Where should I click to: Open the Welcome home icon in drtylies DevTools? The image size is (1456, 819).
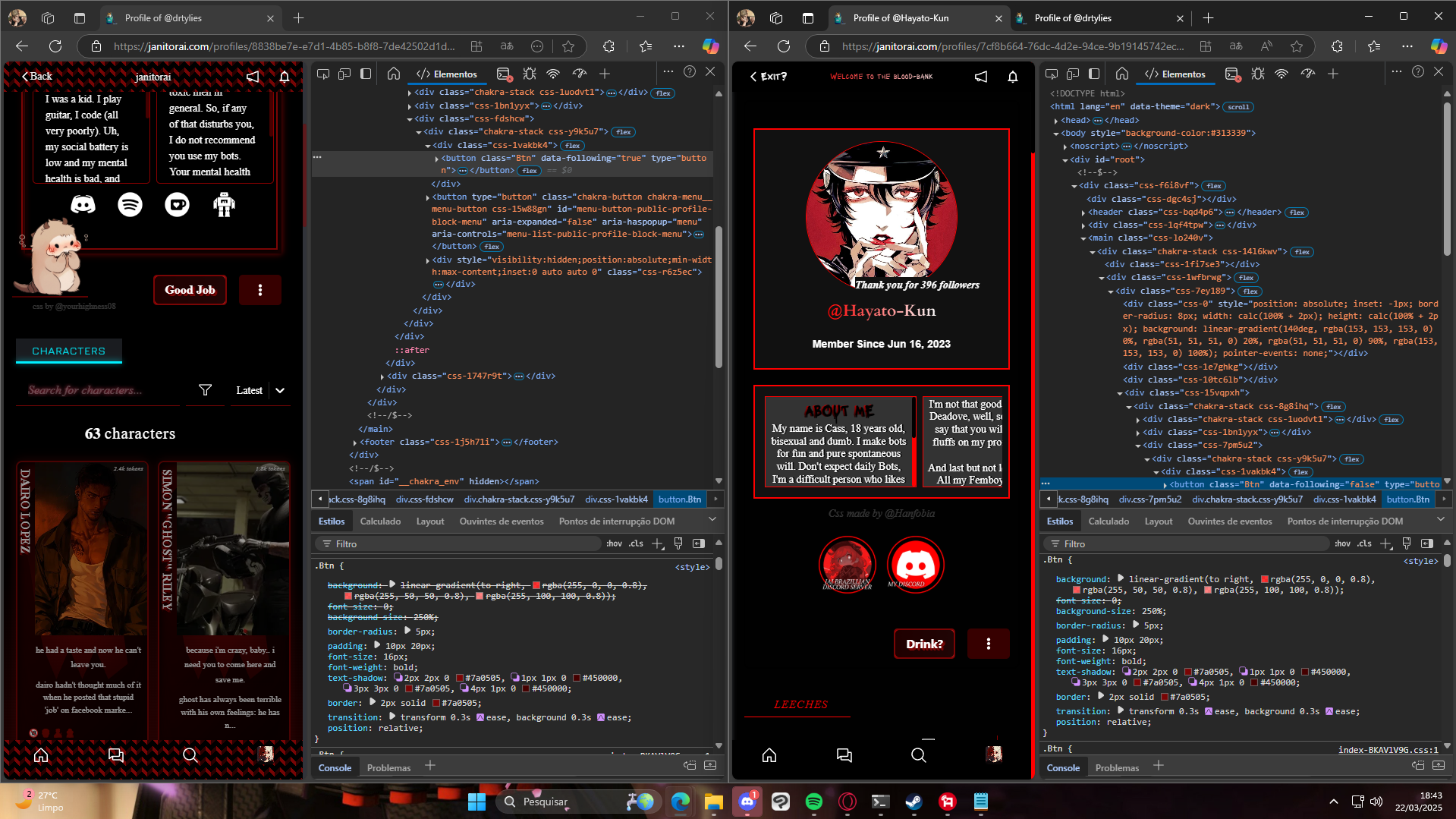(394, 74)
